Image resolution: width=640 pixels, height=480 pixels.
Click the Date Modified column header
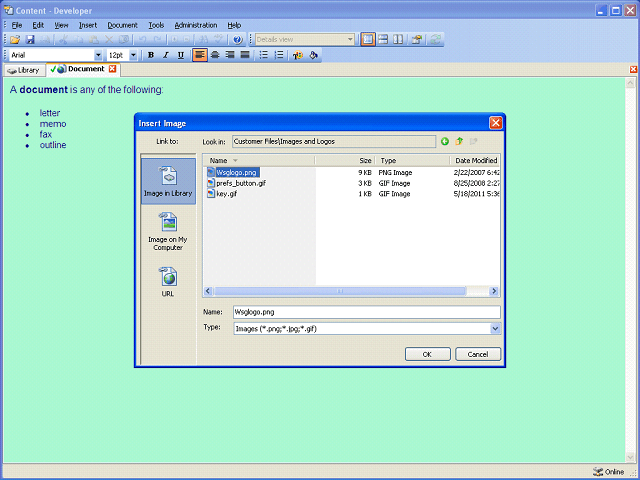(x=475, y=161)
